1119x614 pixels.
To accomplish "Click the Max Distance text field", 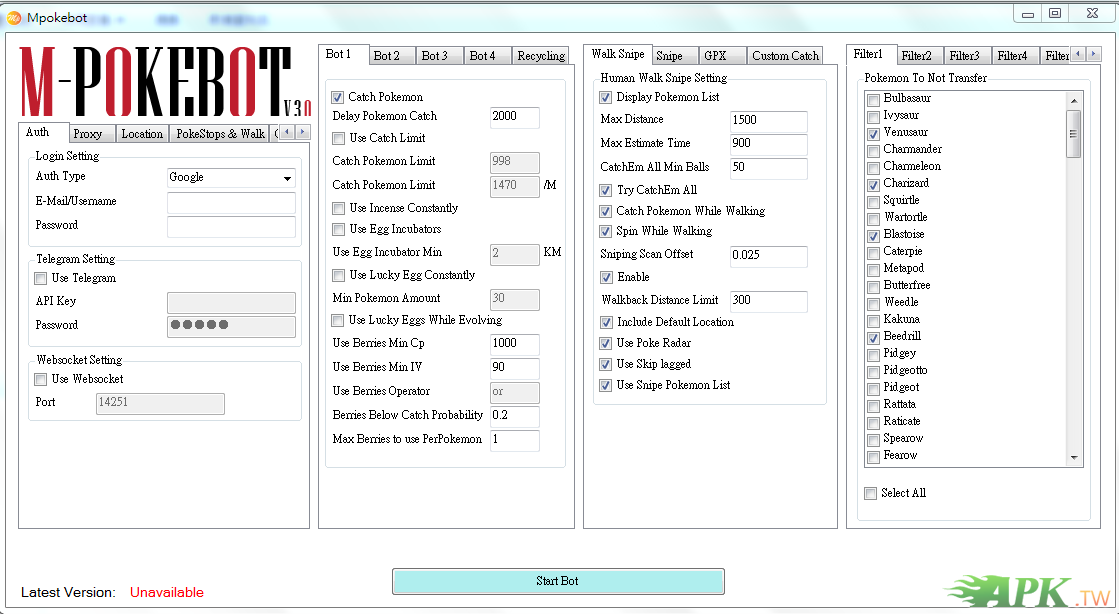I will pos(768,121).
